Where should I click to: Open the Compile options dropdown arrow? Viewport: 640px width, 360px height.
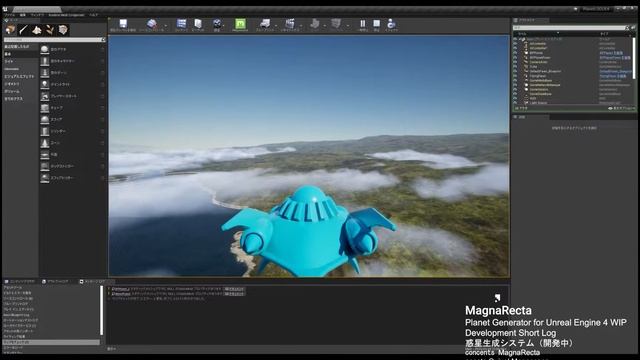[x=348, y=26]
